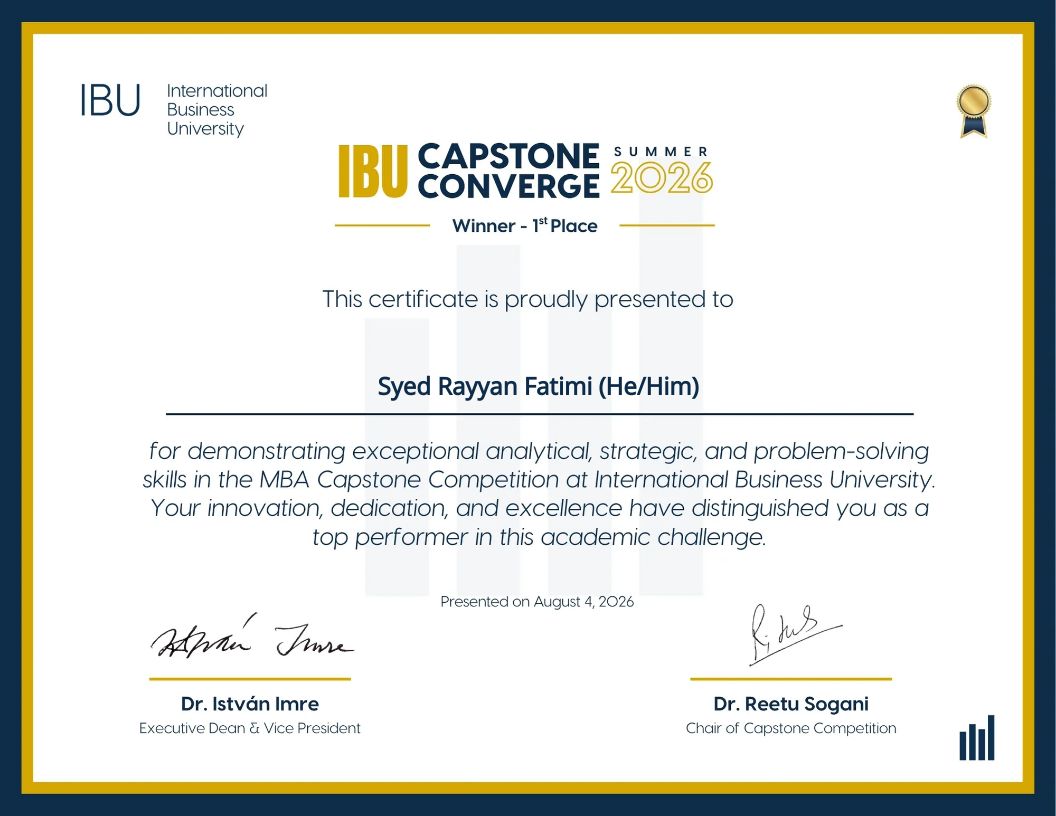
Task: Click the IBU logo letters at top left
Action: [x=110, y=100]
